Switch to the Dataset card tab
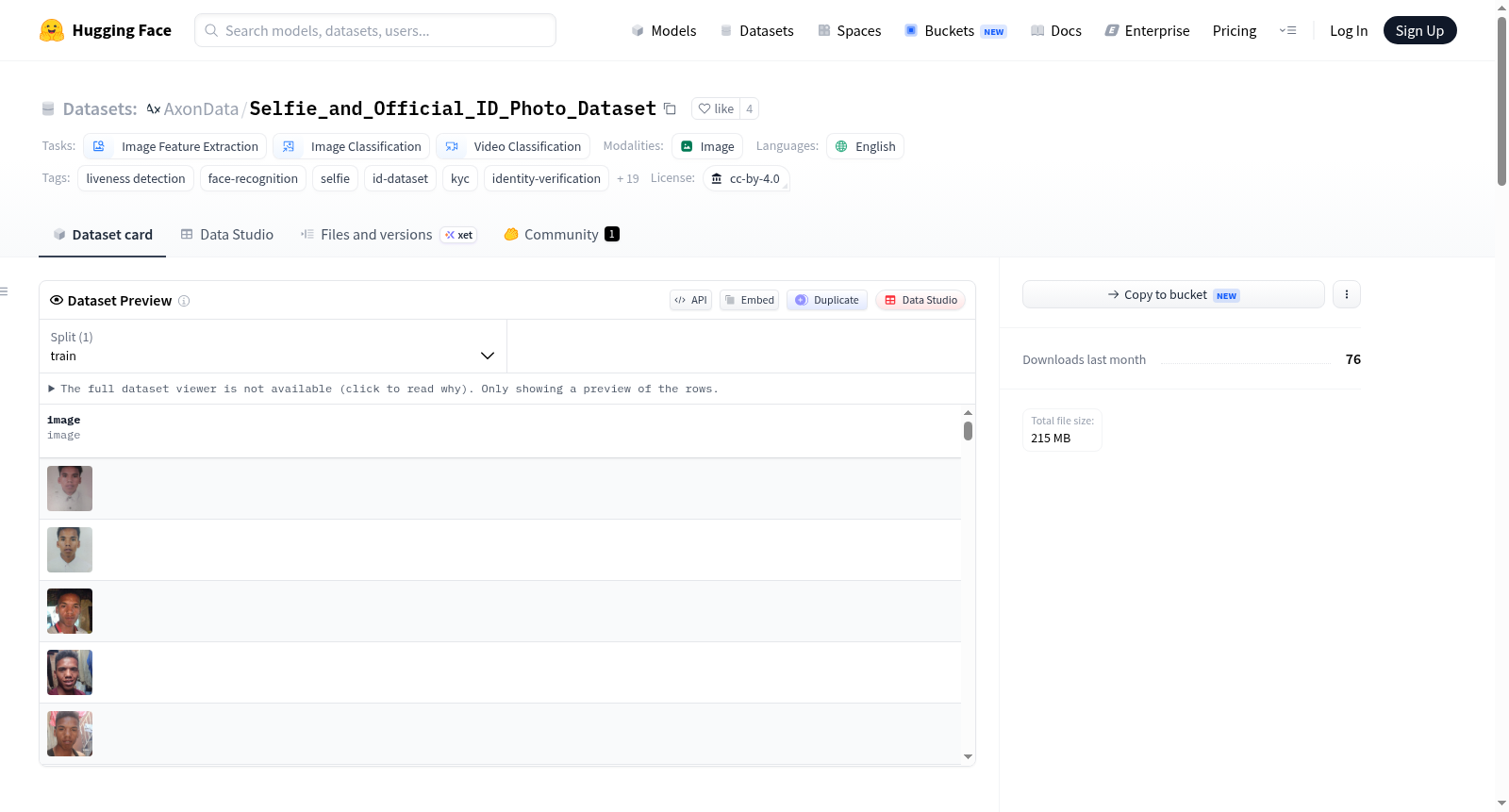 [x=102, y=235]
